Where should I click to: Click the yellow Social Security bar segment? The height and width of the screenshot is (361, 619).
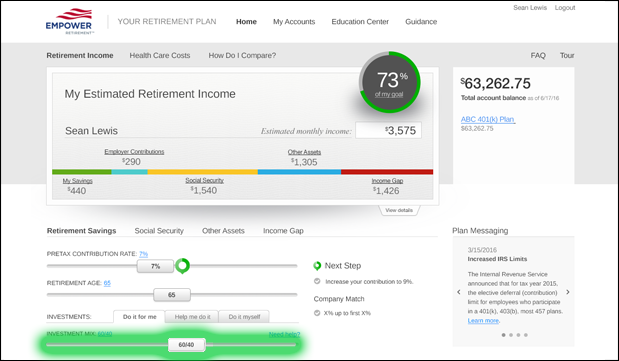tap(203, 172)
